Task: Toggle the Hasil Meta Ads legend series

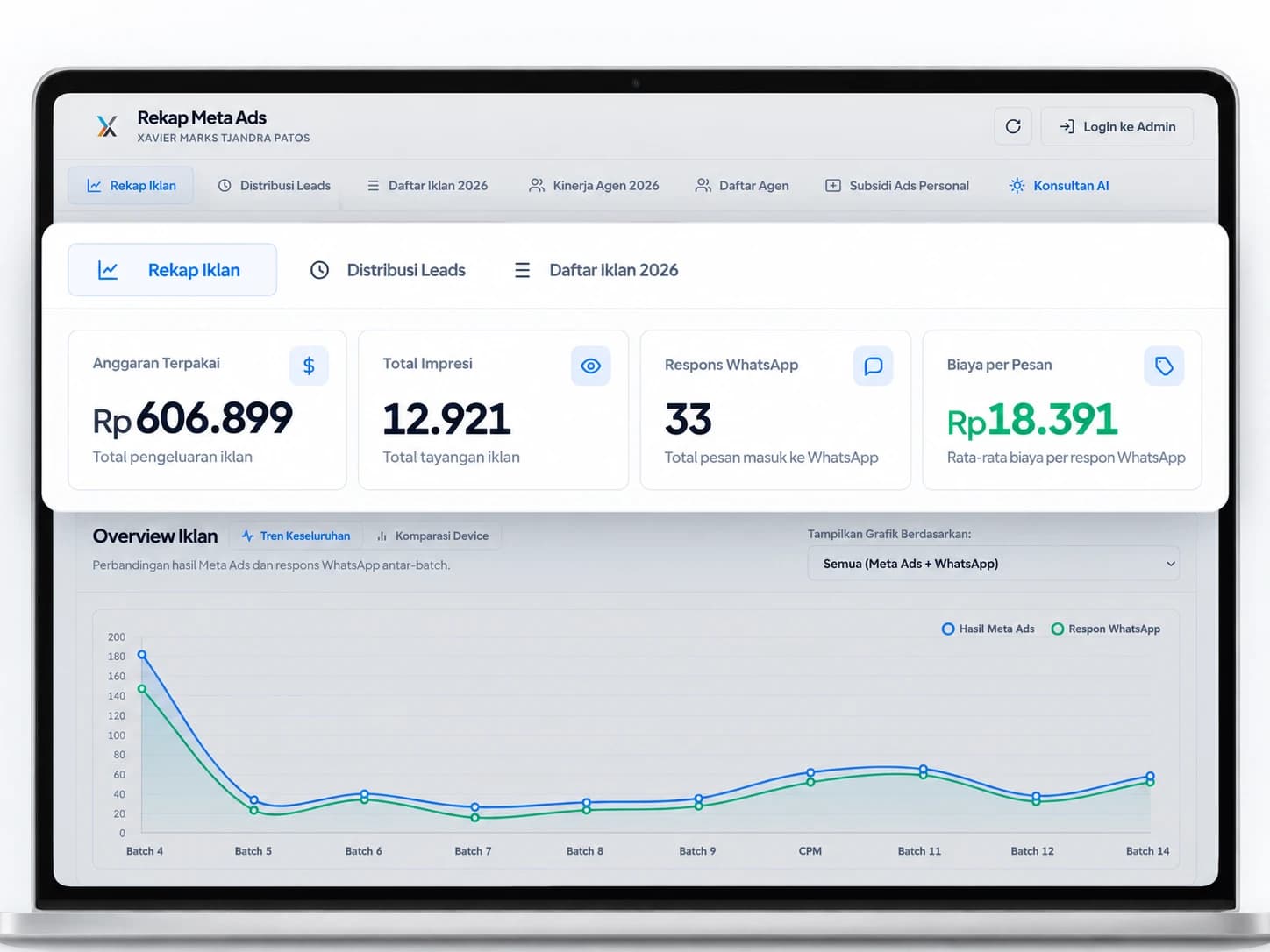Action: 988,629
